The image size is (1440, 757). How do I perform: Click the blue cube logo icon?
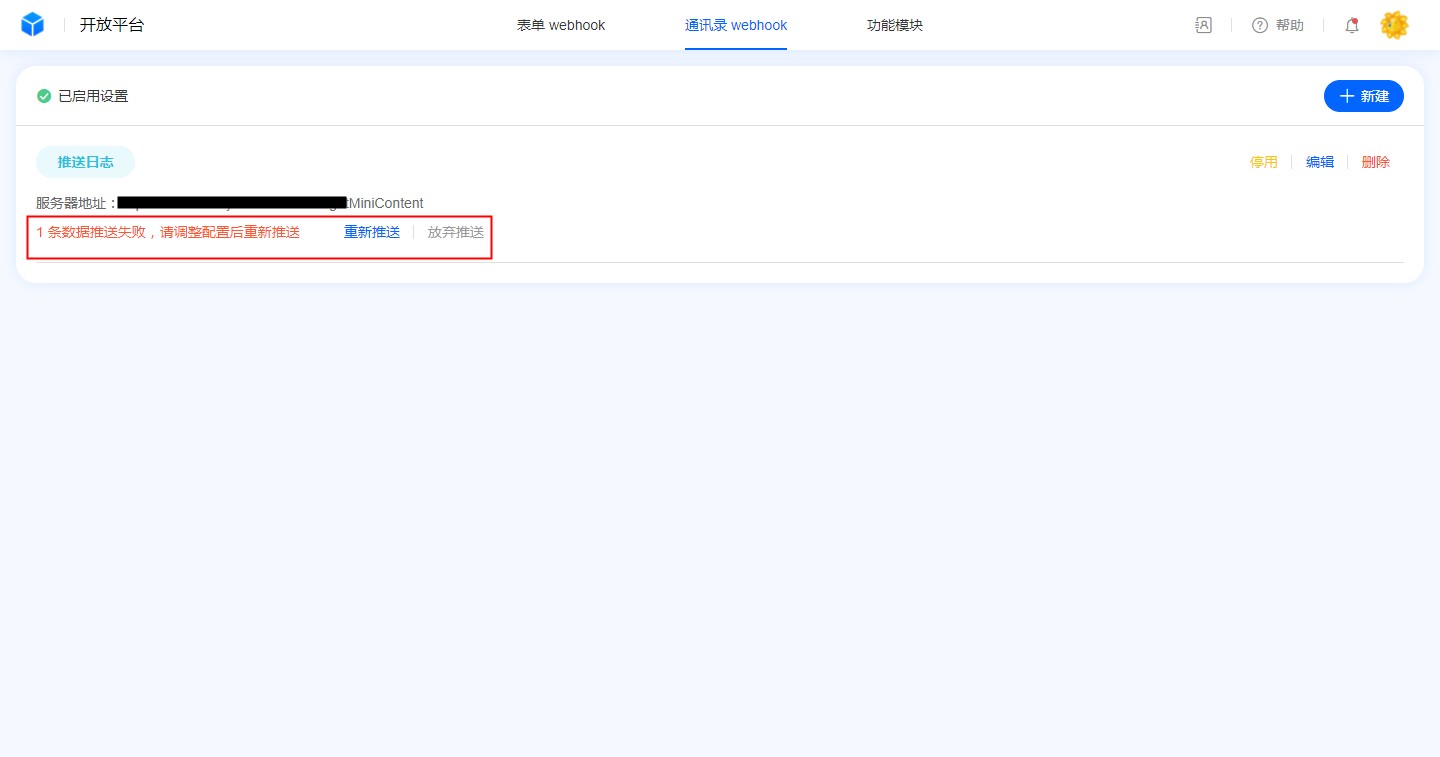33,25
